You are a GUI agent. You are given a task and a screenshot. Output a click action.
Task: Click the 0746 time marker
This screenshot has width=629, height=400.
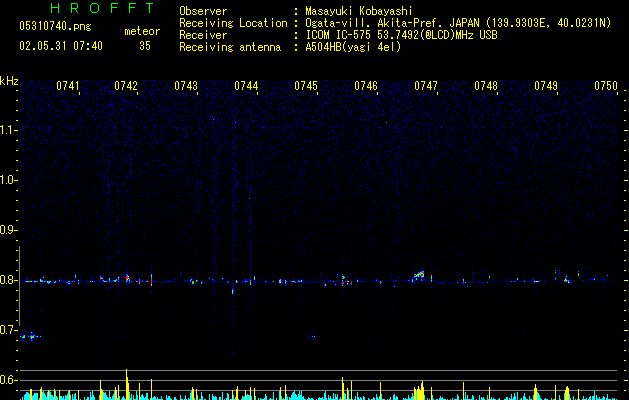[x=366, y=86]
